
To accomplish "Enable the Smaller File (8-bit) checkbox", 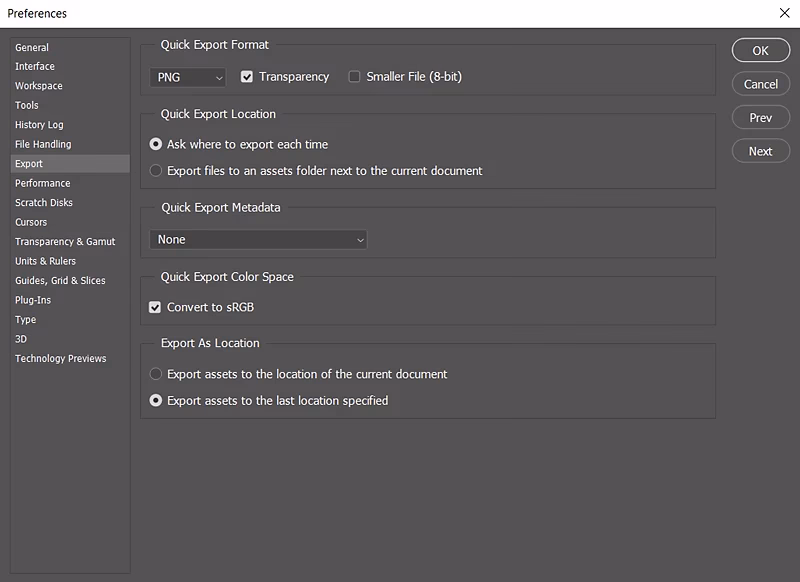I will 355,76.
